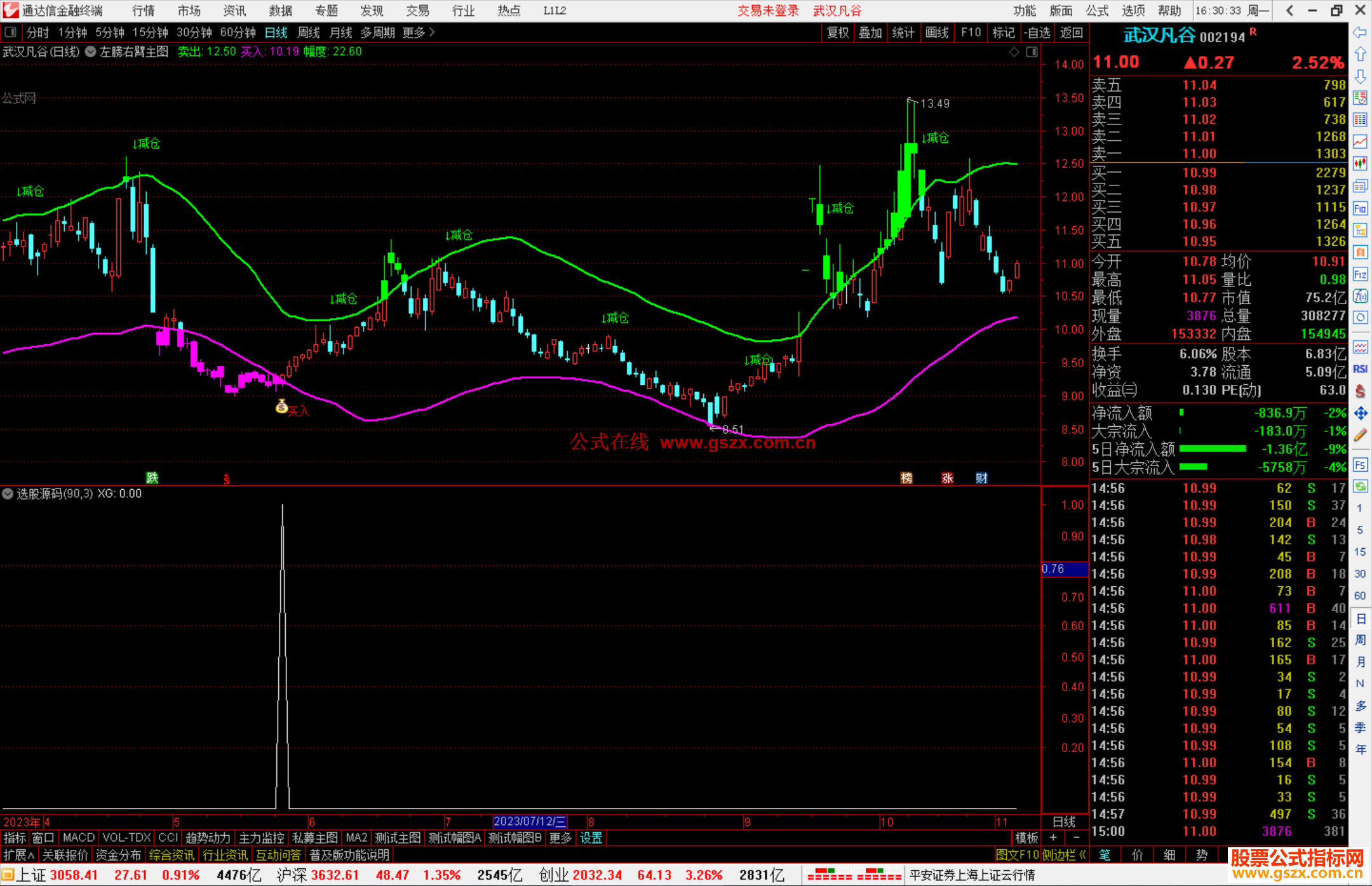Click the 设置 link in indicator bar
The height and width of the screenshot is (886, 1372).
pyautogui.click(x=591, y=838)
